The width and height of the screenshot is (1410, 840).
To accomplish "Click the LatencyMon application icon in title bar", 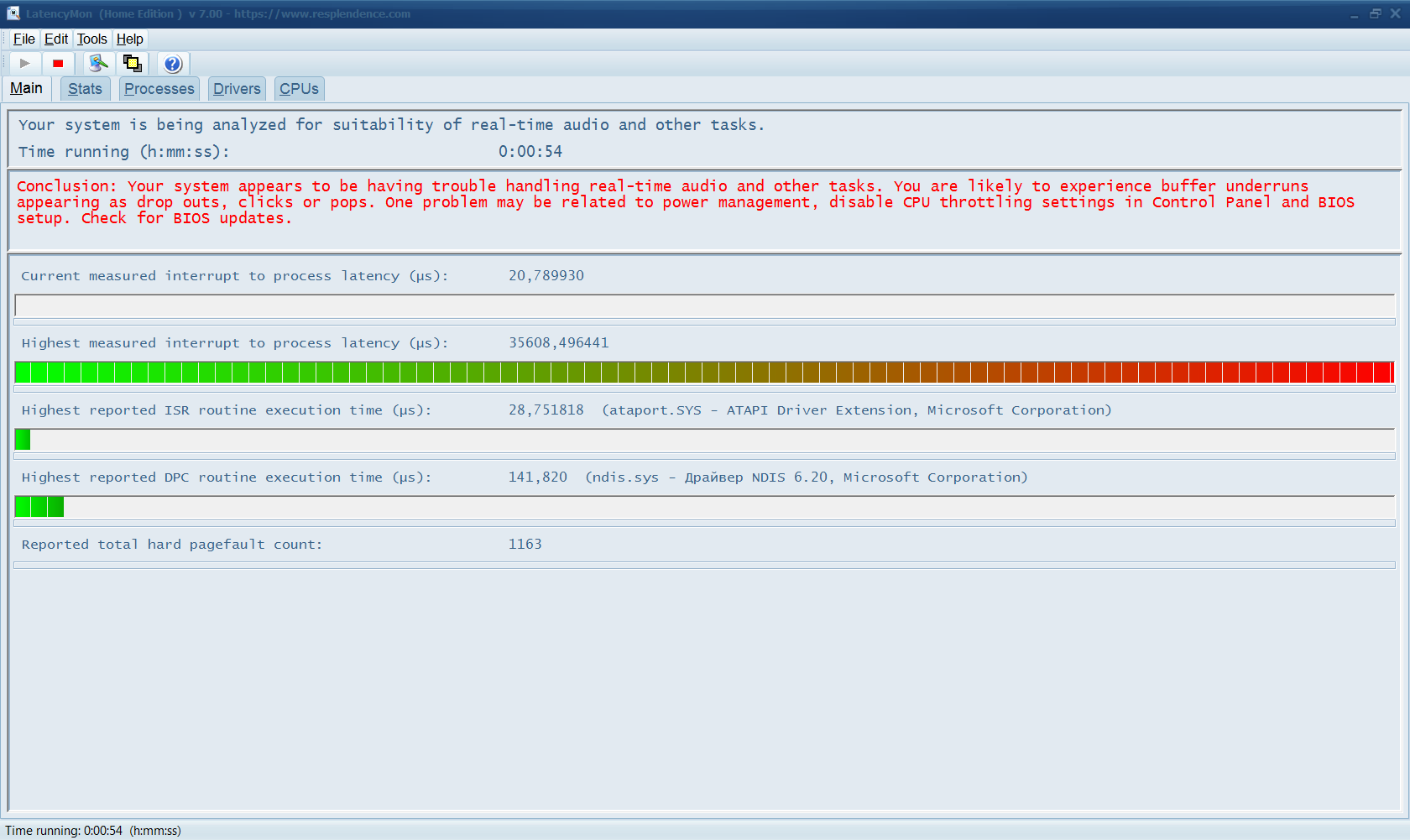I will 13,13.
